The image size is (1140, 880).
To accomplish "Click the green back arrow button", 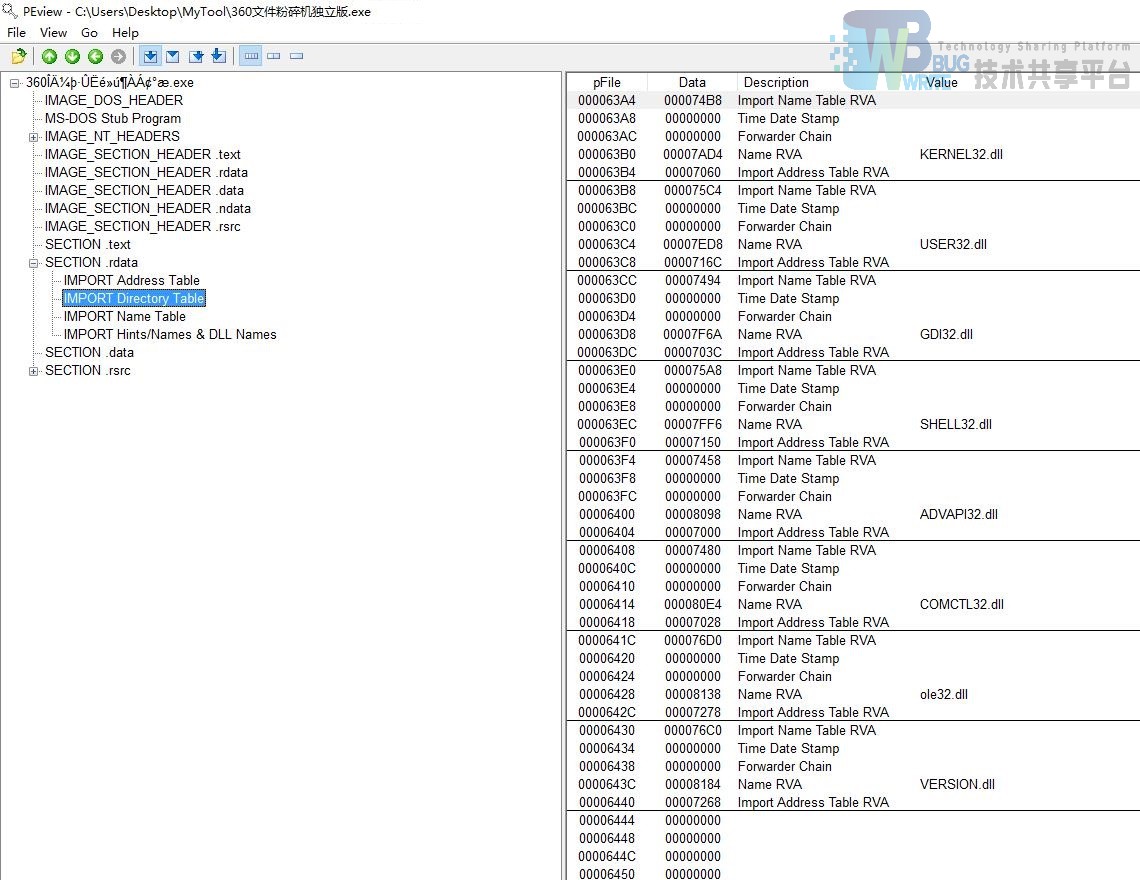I will 95,56.
